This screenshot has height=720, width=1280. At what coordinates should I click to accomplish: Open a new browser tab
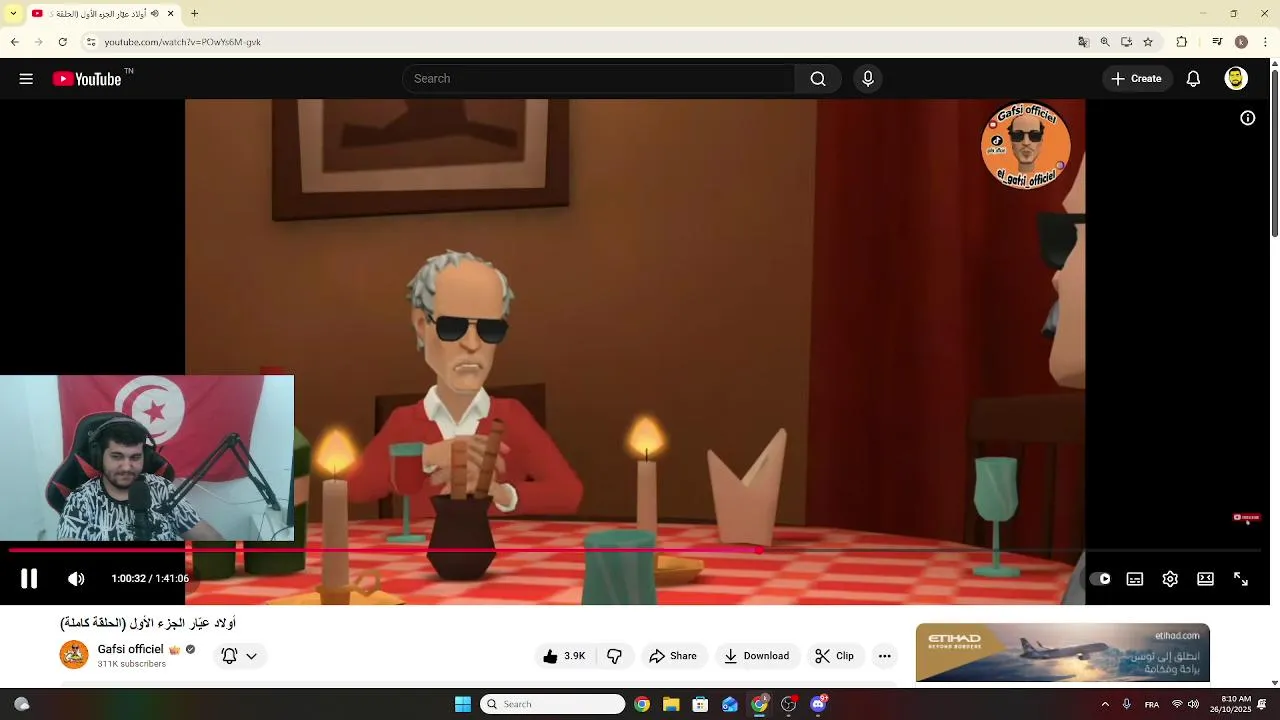pyautogui.click(x=194, y=14)
